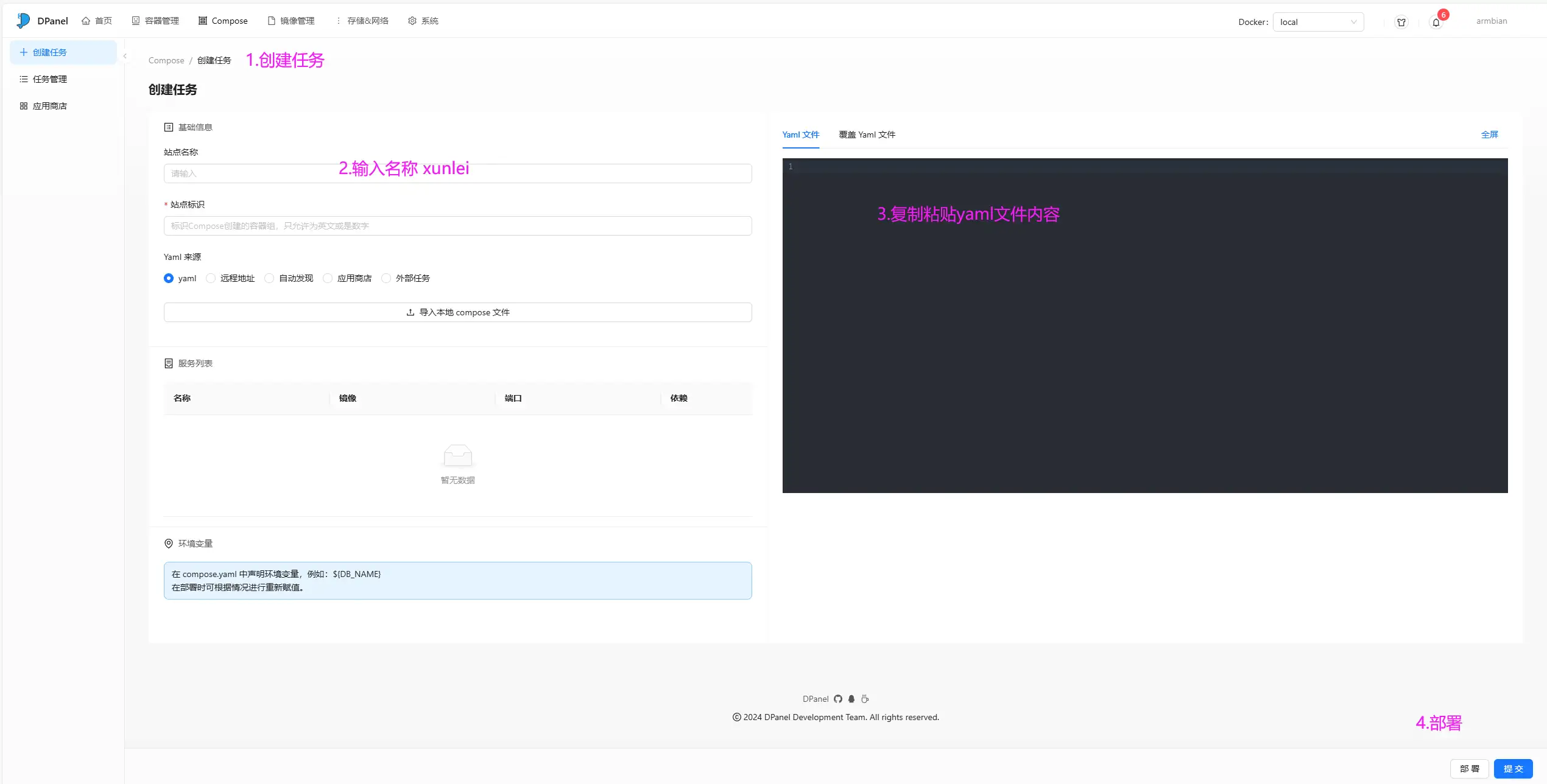This screenshot has width=1547, height=784.
Task: Click the coffee donate icon in the footer
Action: point(865,698)
